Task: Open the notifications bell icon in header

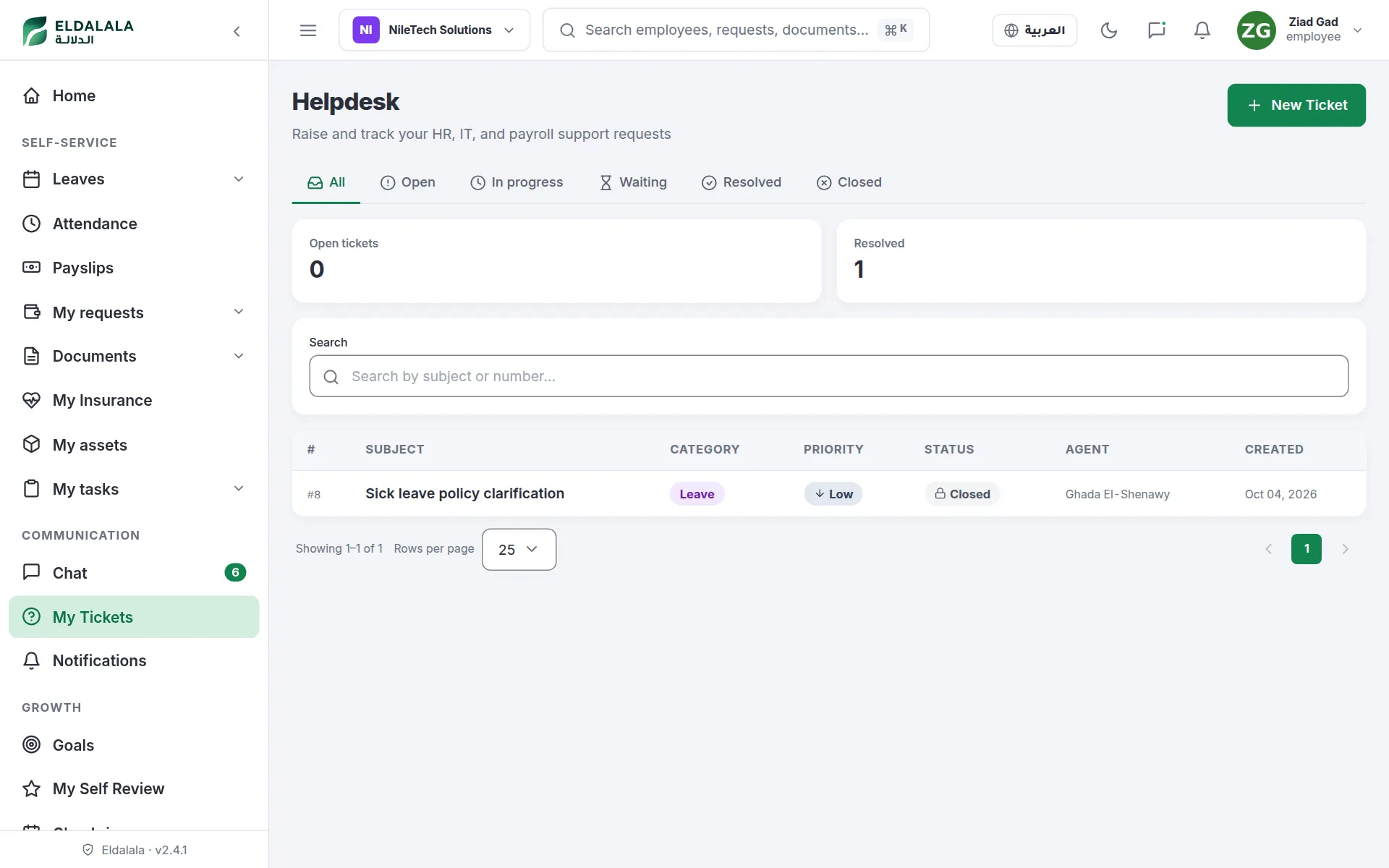Action: click(1202, 30)
